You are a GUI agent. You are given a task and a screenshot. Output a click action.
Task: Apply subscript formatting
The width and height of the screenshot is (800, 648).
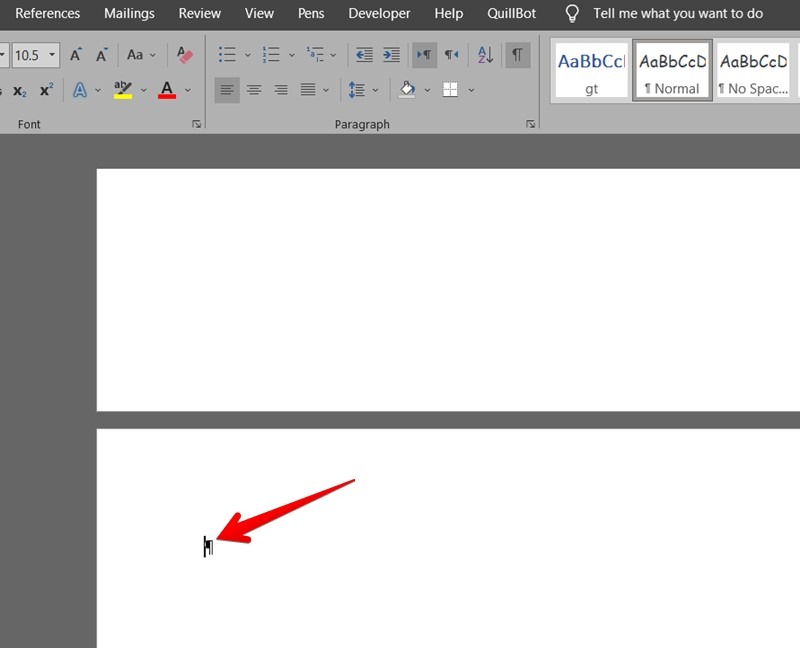coord(19,90)
